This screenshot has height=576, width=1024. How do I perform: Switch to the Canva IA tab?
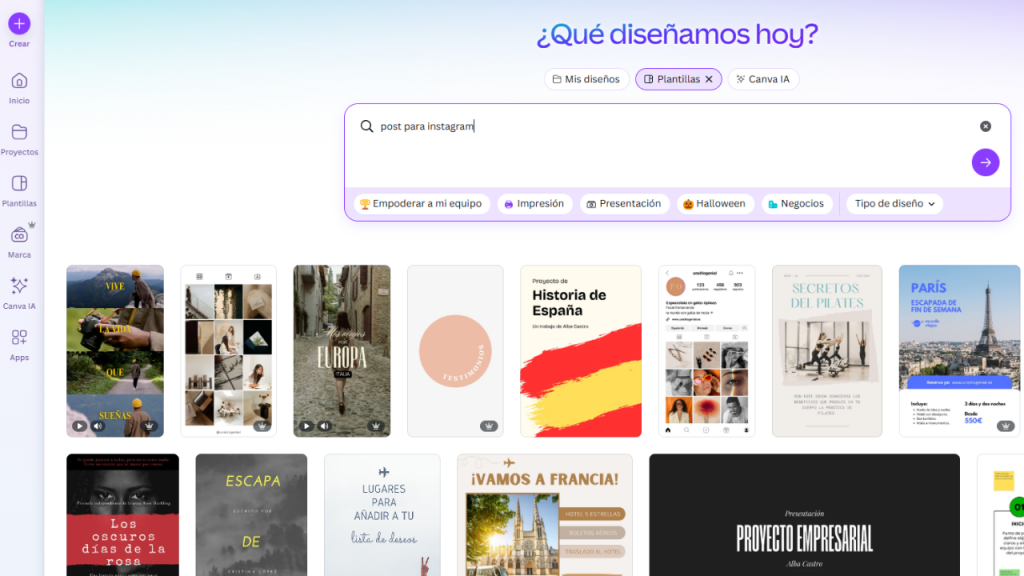click(x=763, y=79)
